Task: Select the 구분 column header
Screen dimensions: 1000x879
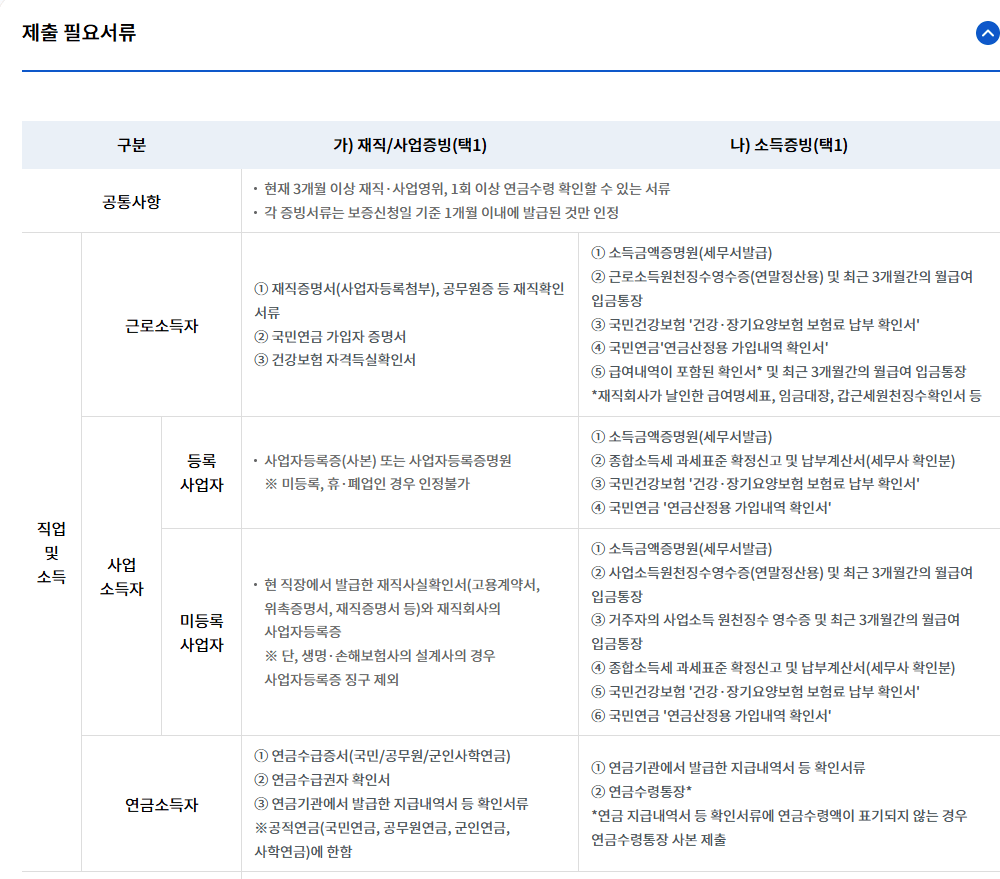Action: (131, 145)
